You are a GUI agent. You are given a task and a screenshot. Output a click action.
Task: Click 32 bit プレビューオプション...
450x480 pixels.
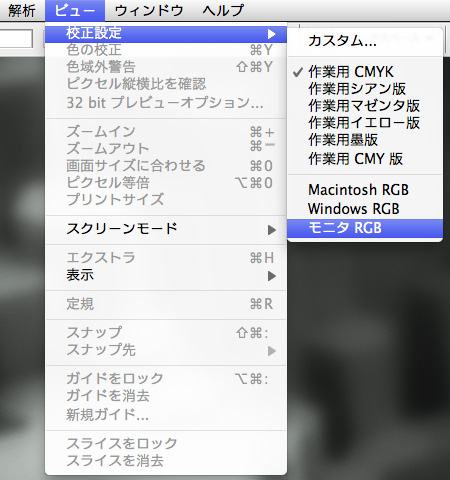click(x=166, y=103)
